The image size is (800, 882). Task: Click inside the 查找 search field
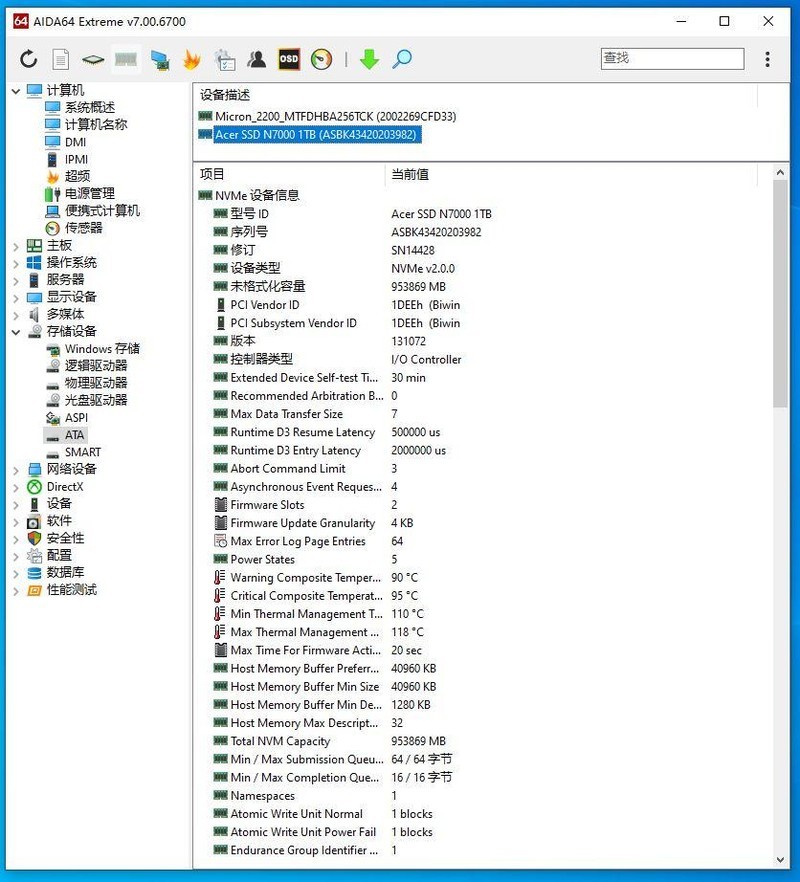pyautogui.click(x=670, y=59)
